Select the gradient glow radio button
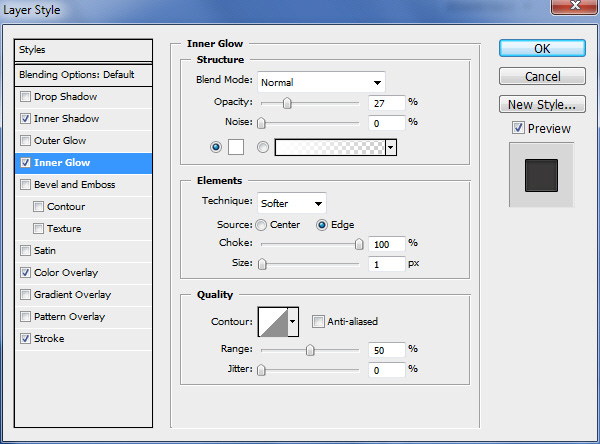600x444 pixels. [x=262, y=147]
